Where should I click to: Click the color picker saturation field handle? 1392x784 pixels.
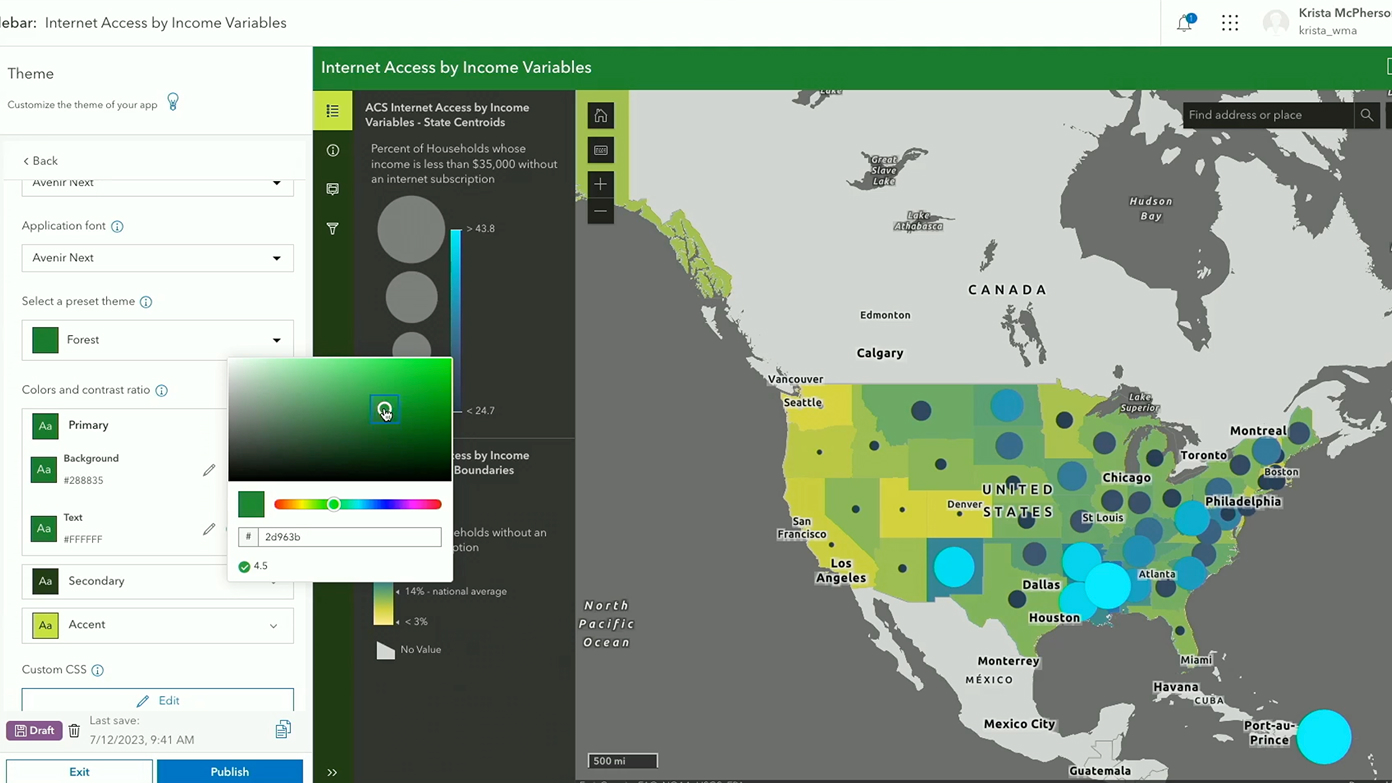click(384, 409)
